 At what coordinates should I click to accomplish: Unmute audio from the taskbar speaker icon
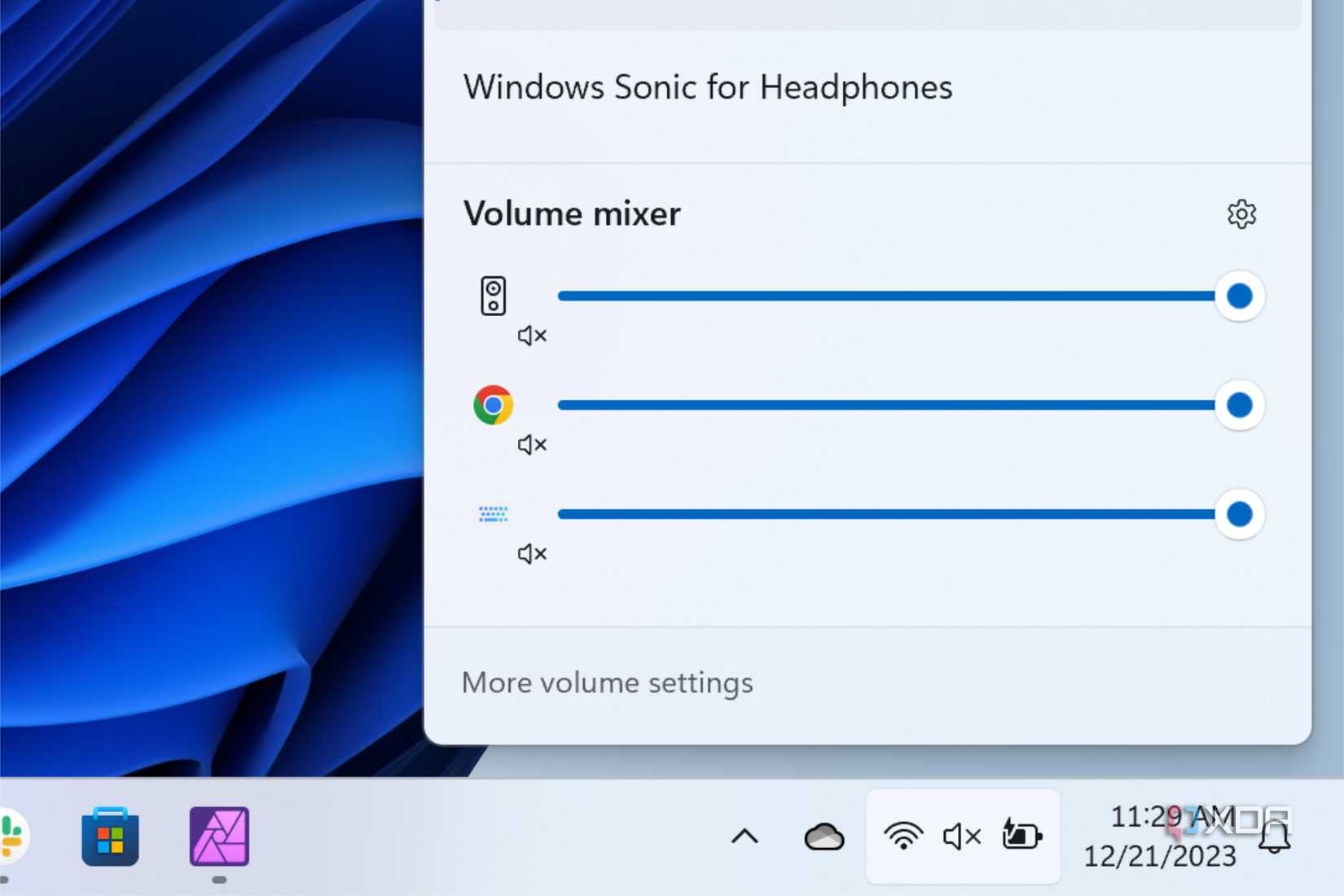tap(961, 836)
